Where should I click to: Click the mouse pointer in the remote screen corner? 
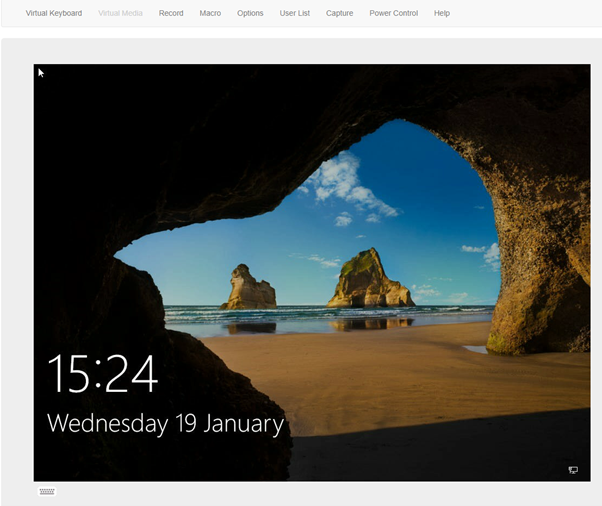40,72
